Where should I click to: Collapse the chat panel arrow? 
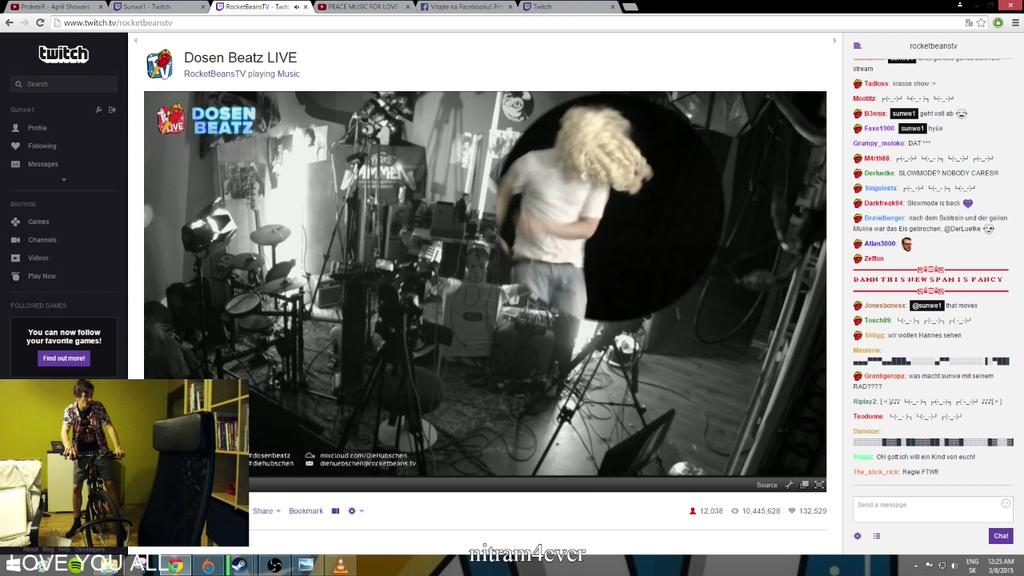coord(835,40)
